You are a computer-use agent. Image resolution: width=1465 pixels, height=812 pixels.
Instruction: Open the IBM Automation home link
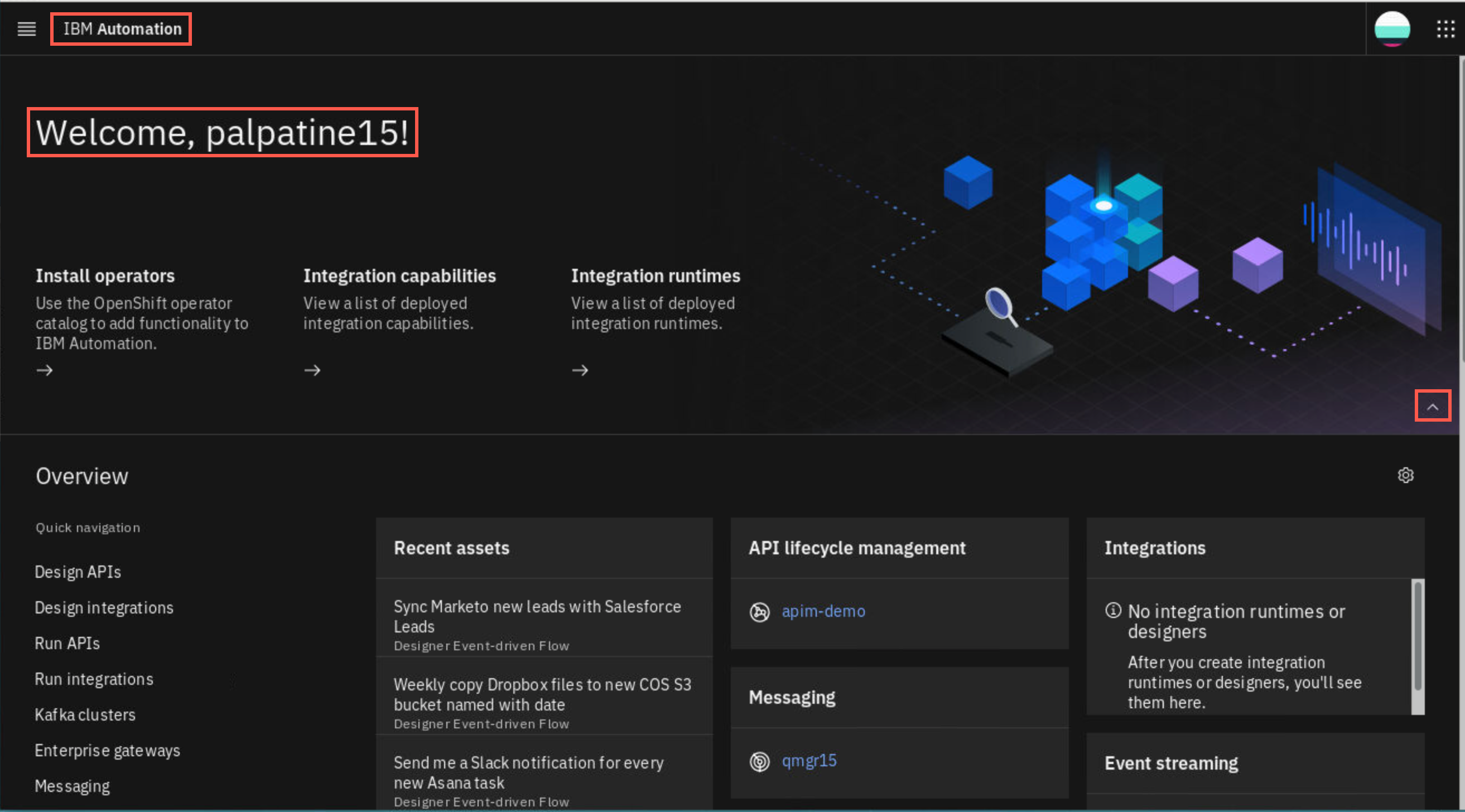122,28
